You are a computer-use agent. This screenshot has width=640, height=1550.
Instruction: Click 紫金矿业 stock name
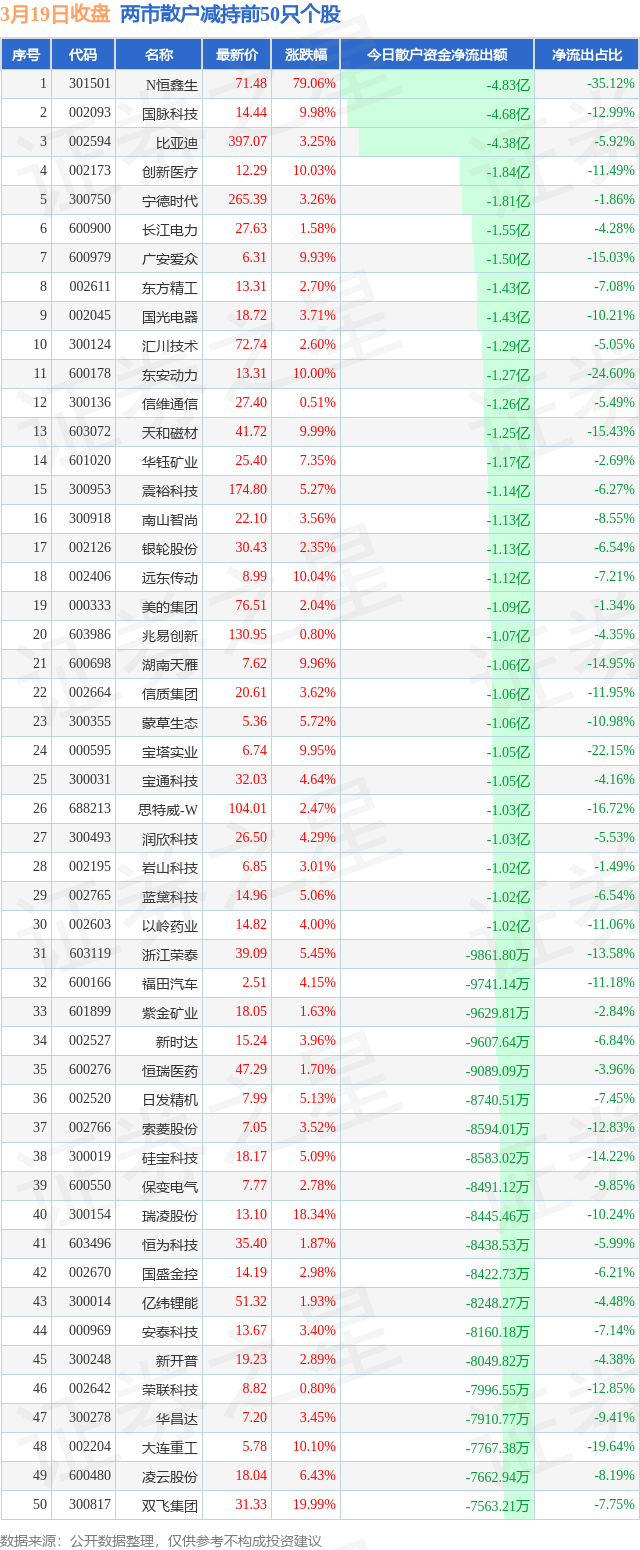pos(170,1012)
